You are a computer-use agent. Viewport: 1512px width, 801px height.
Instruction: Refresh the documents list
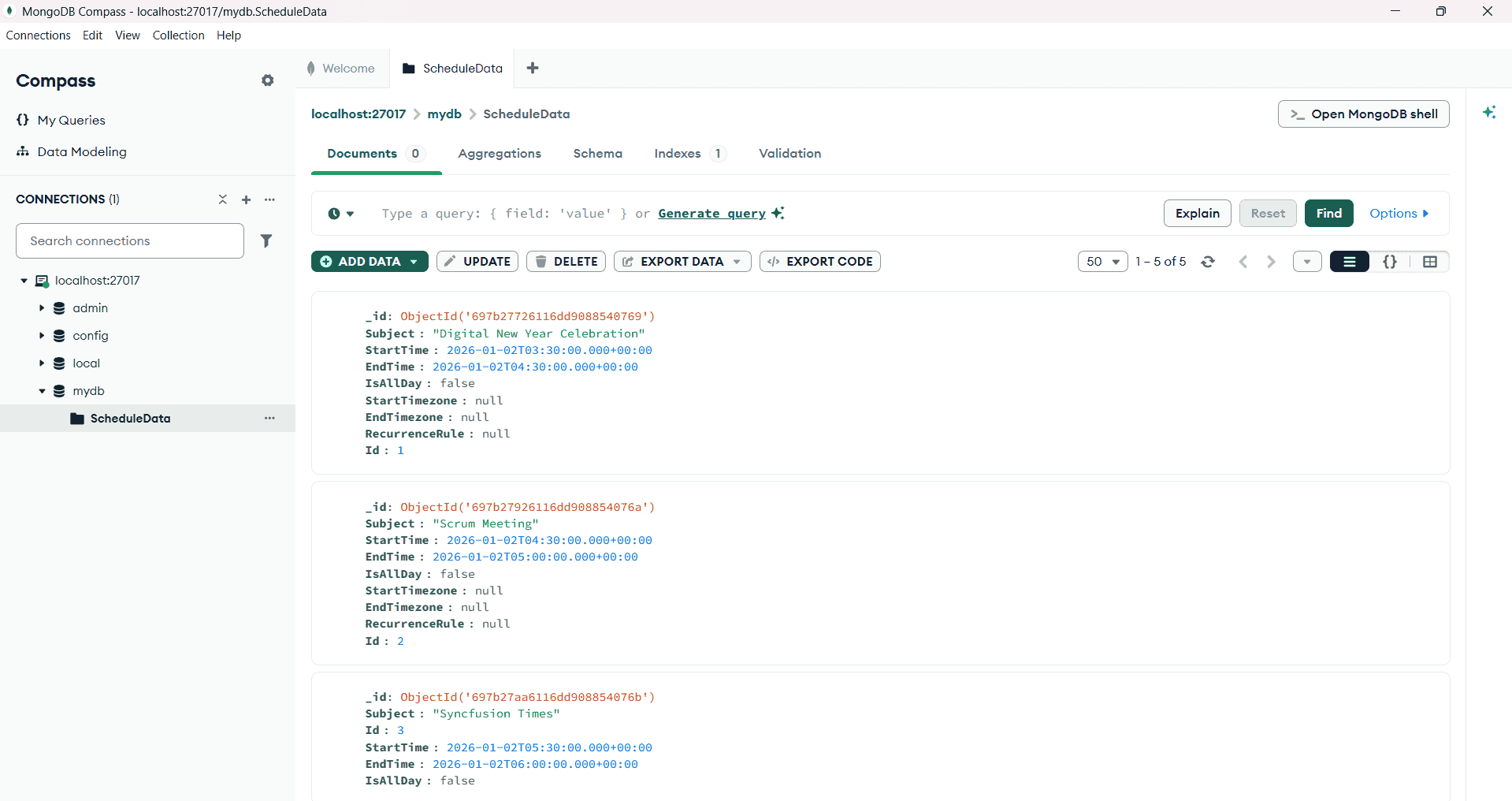coord(1208,261)
